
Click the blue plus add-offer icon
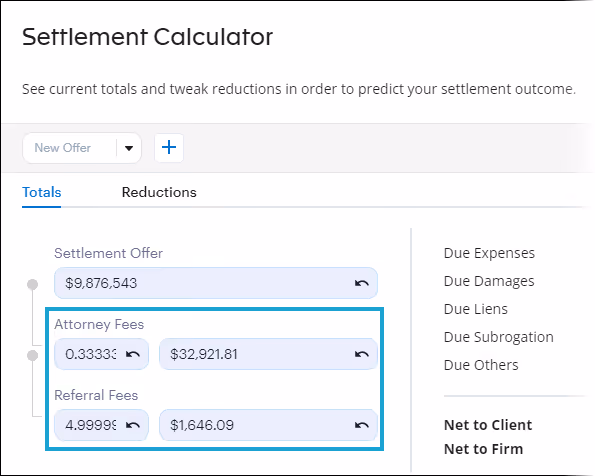(x=169, y=147)
